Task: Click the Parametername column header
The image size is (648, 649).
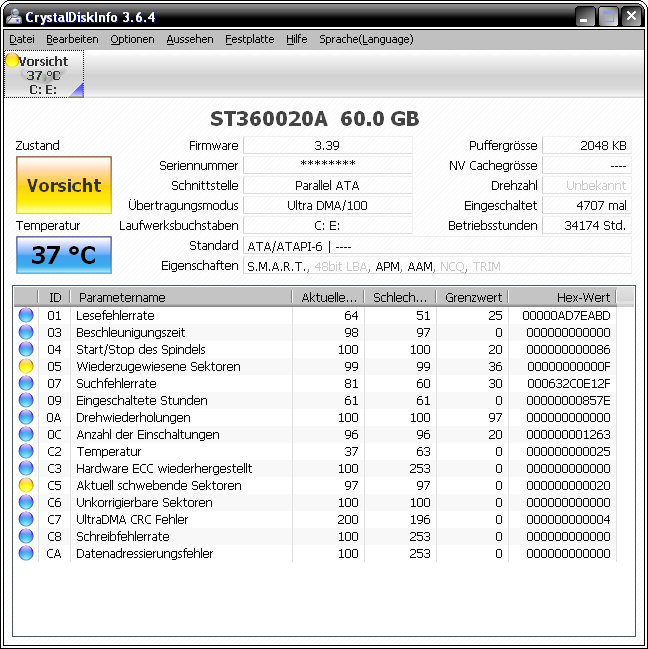Action: (x=181, y=297)
